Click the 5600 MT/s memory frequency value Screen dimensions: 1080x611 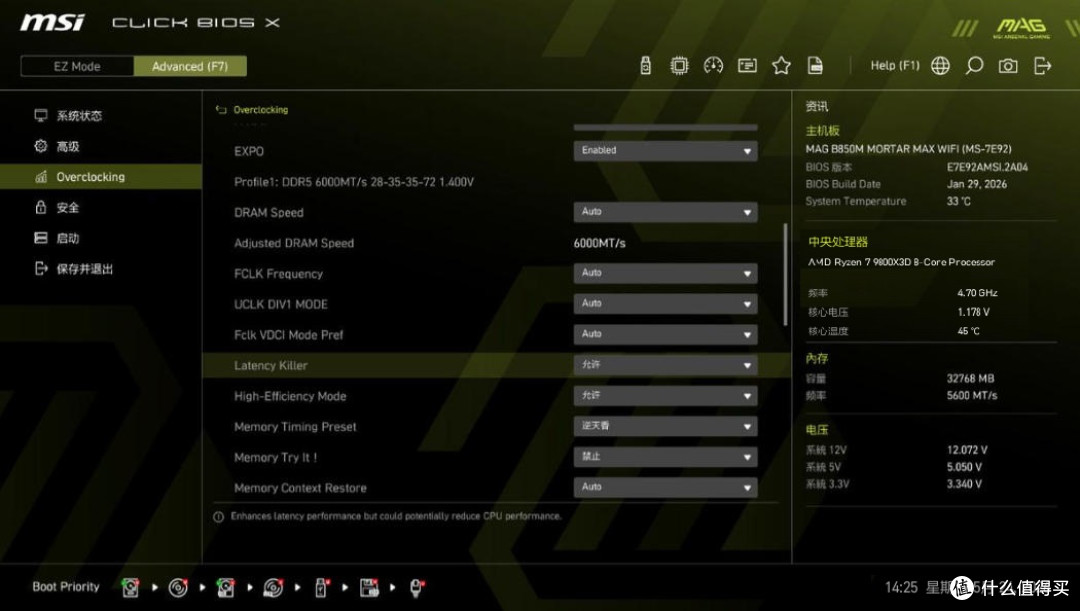pos(972,395)
